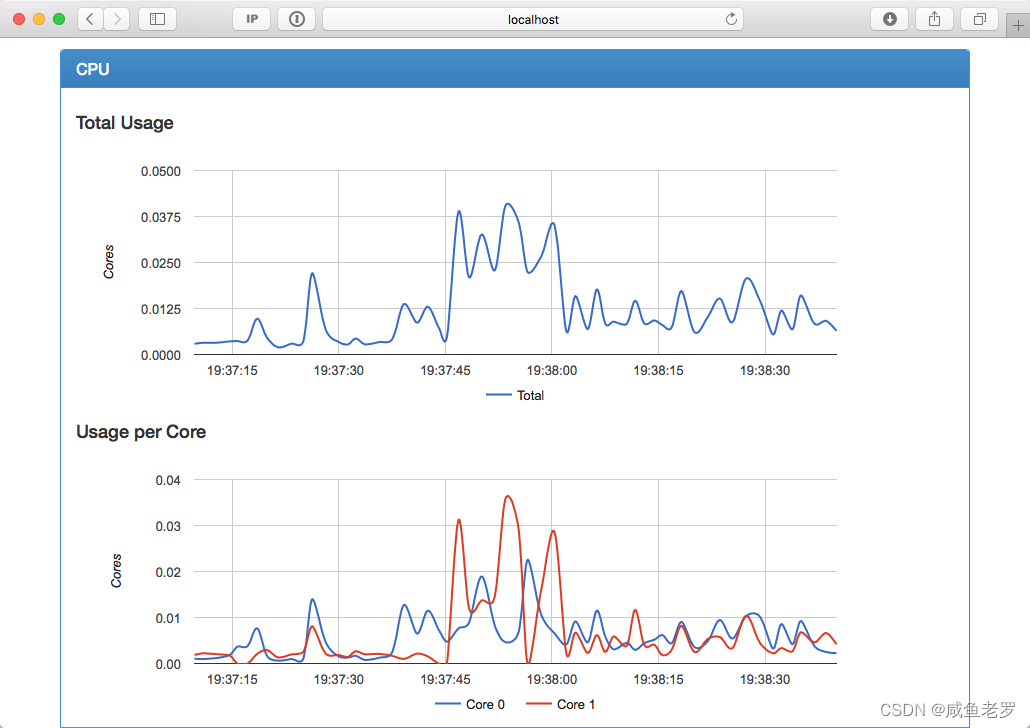Click the back navigation arrow

[88, 19]
